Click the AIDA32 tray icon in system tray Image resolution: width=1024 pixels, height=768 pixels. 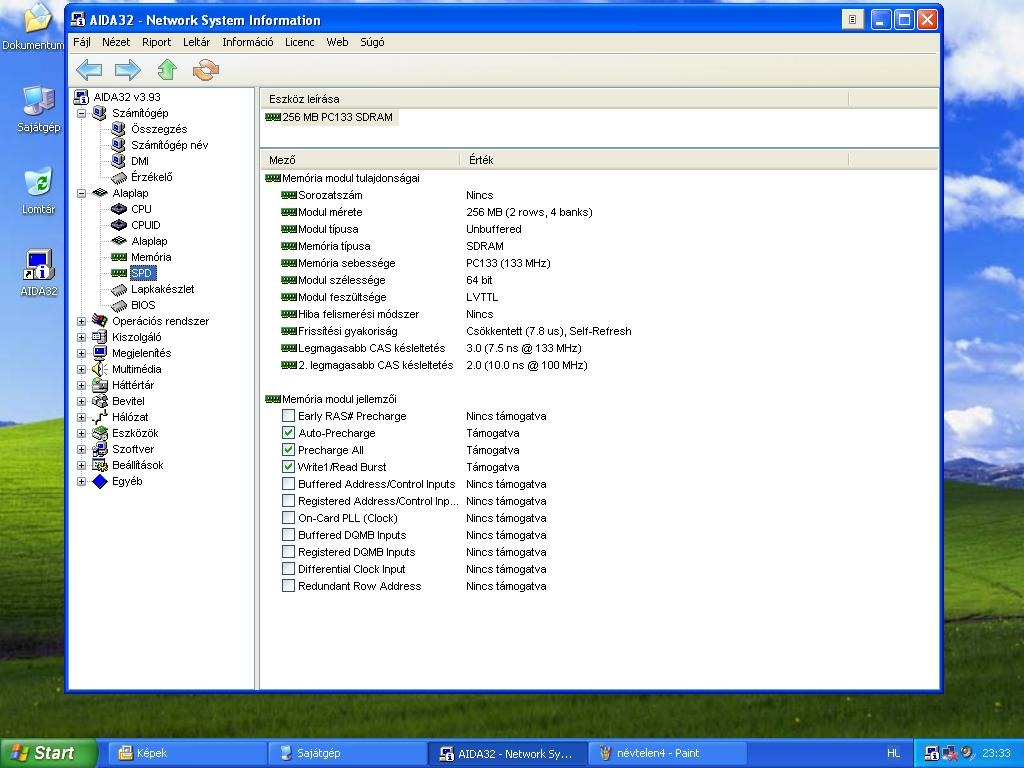pos(932,753)
